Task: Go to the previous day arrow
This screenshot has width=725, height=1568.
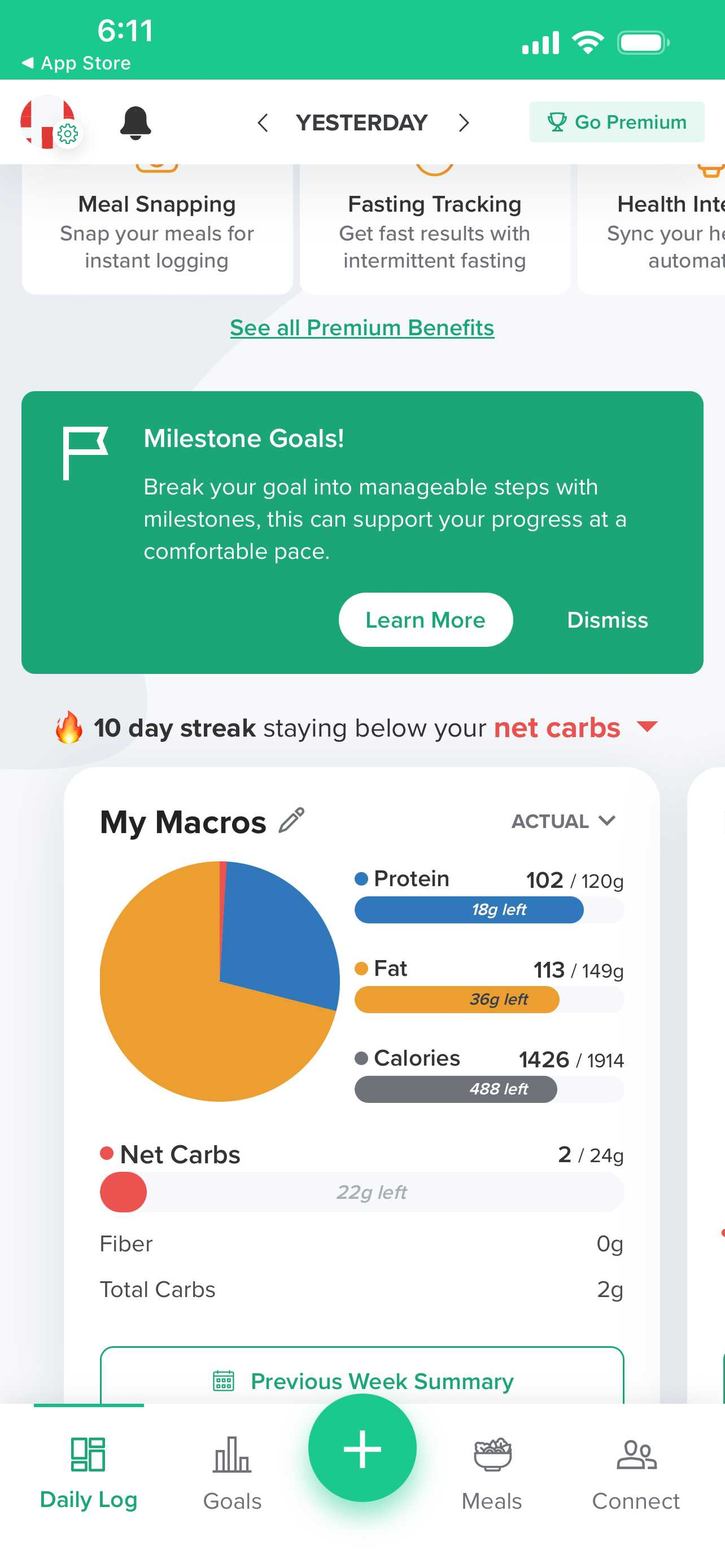Action: pos(263,123)
